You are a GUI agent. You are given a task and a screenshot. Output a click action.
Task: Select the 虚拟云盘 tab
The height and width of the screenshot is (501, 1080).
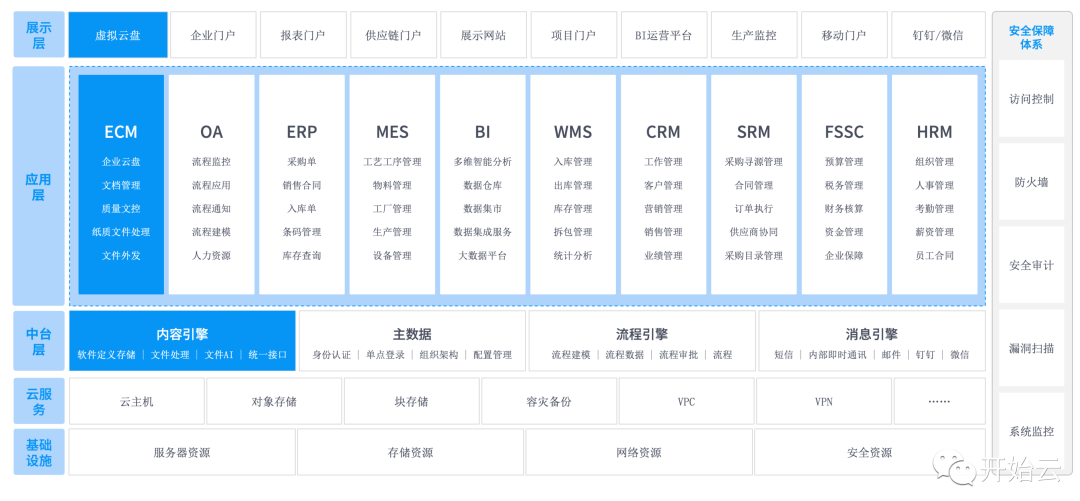pos(118,35)
